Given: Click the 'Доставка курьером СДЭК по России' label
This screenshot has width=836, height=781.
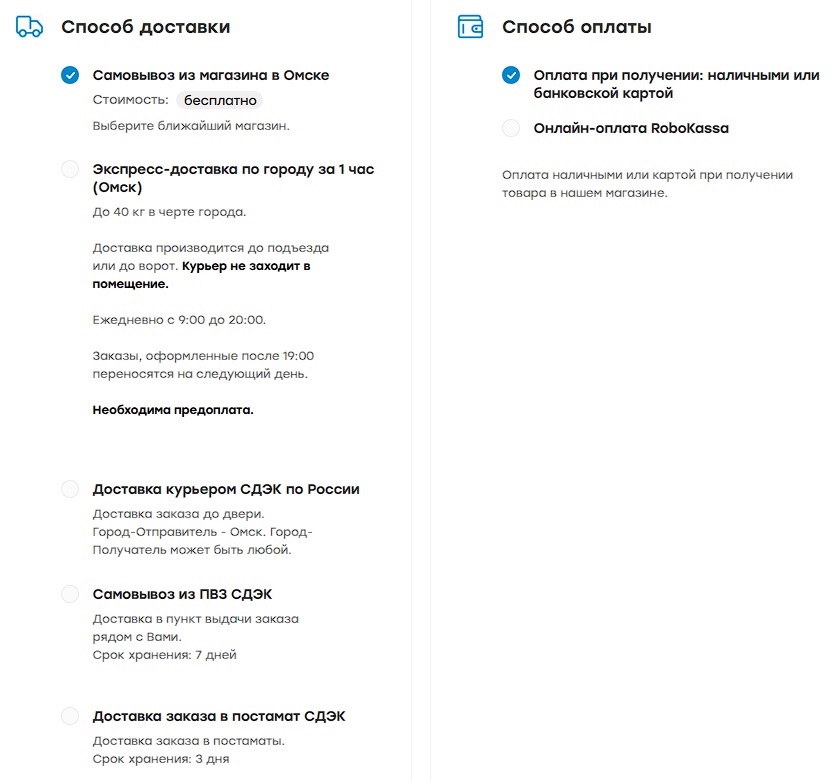Looking at the screenshot, I should pos(226,489).
